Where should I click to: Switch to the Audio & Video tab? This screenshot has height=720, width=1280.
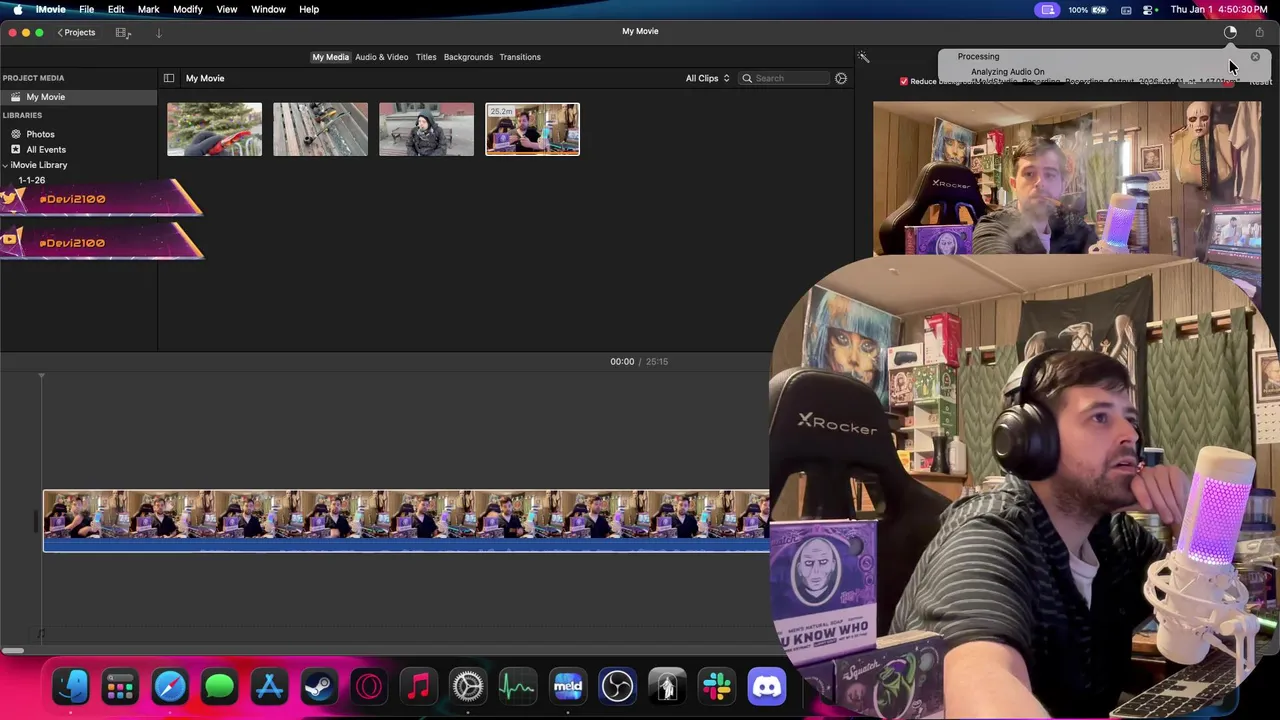381,57
